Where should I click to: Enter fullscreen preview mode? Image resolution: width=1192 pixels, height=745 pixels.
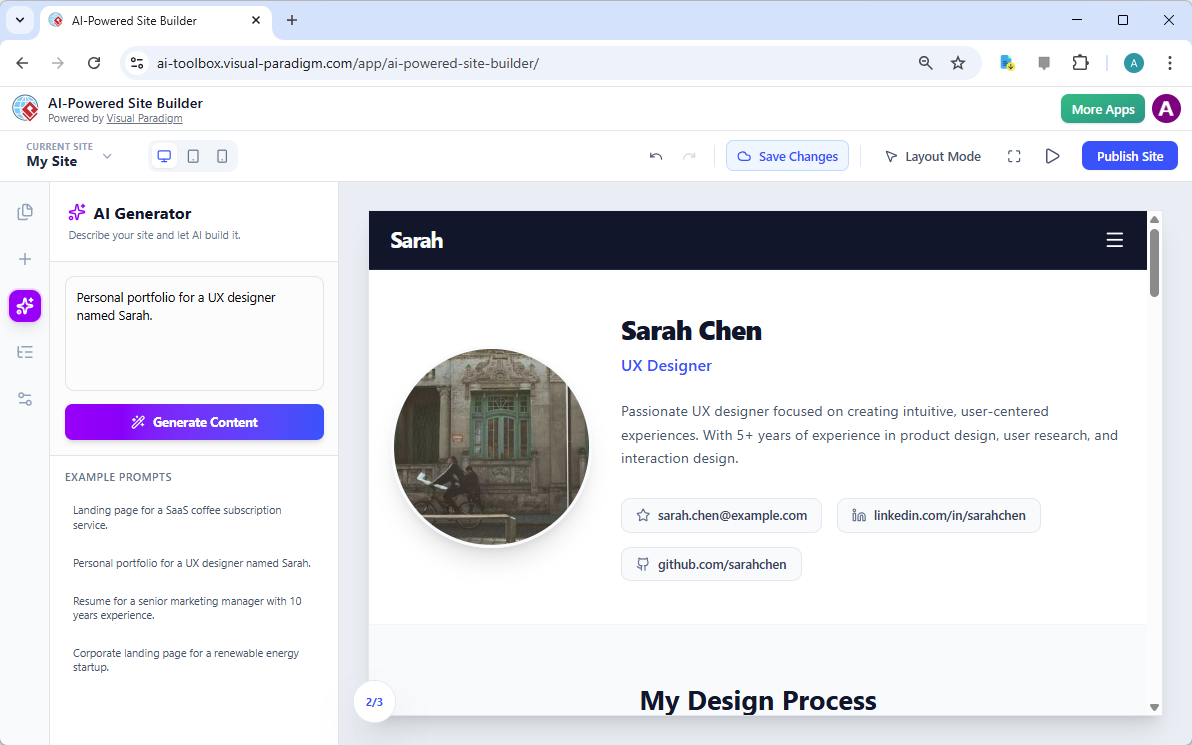pyautogui.click(x=1014, y=156)
